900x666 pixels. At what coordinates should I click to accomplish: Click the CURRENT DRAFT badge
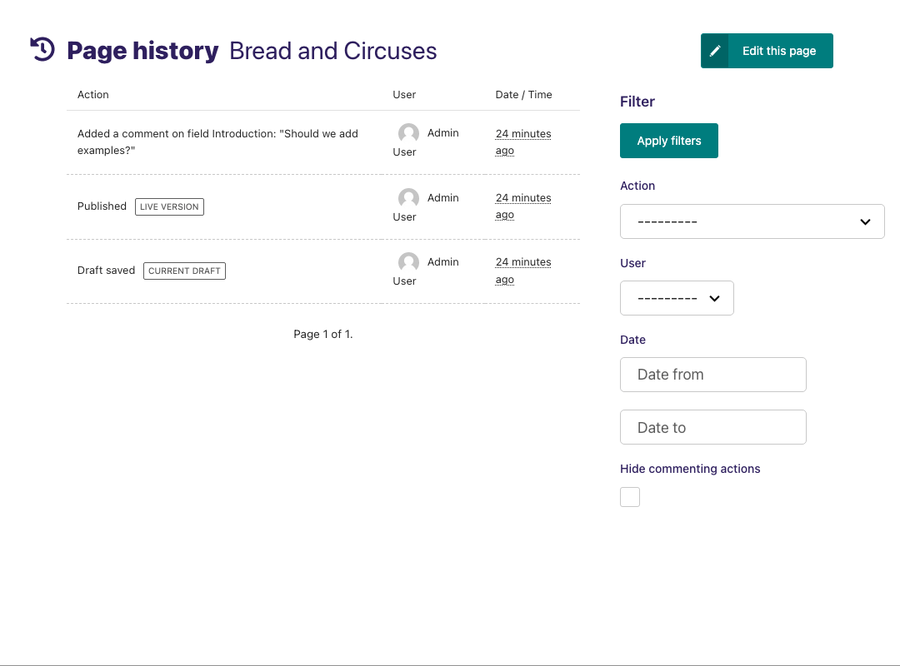point(184,271)
